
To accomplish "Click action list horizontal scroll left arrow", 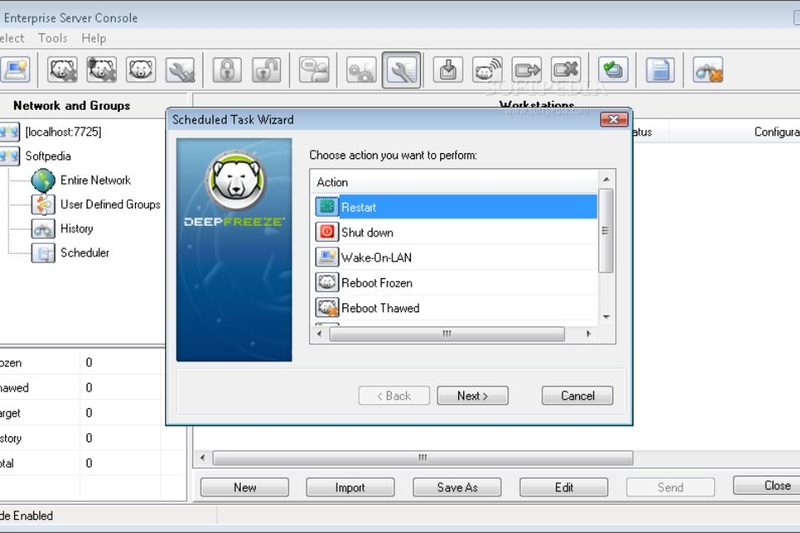I will 320,334.
